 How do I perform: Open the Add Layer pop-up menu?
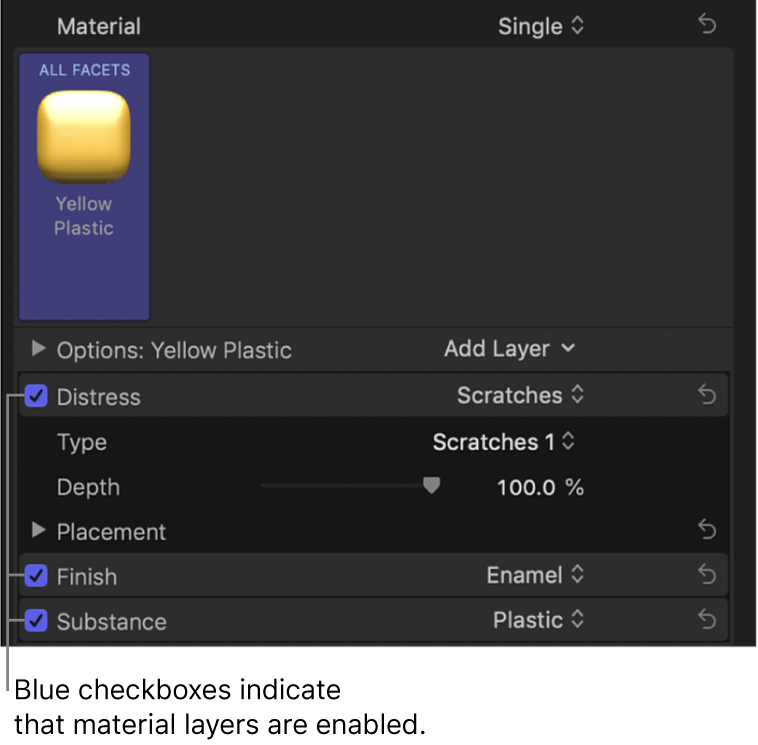tap(510, 349)
